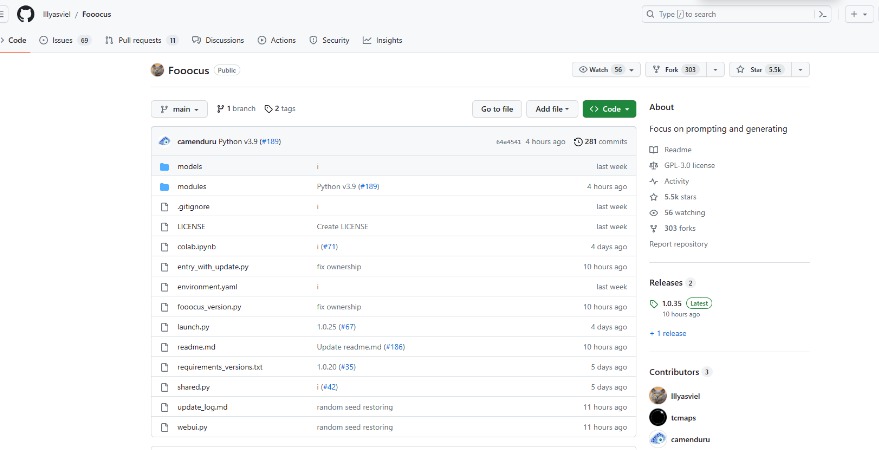Expand the star lists dropdown arrow
This screenshot has width=879, height=450.
point(801,69)
